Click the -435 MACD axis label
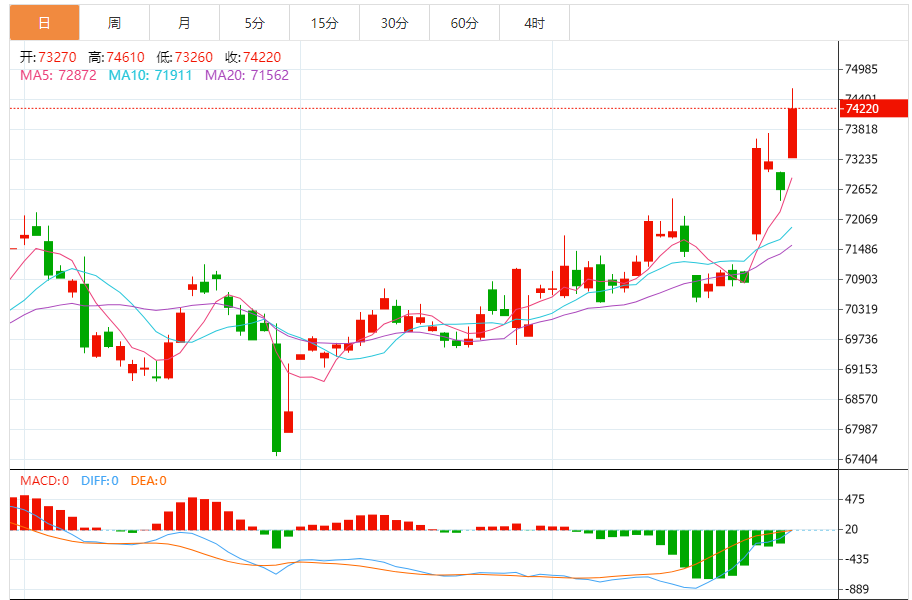 pos(856,559)
